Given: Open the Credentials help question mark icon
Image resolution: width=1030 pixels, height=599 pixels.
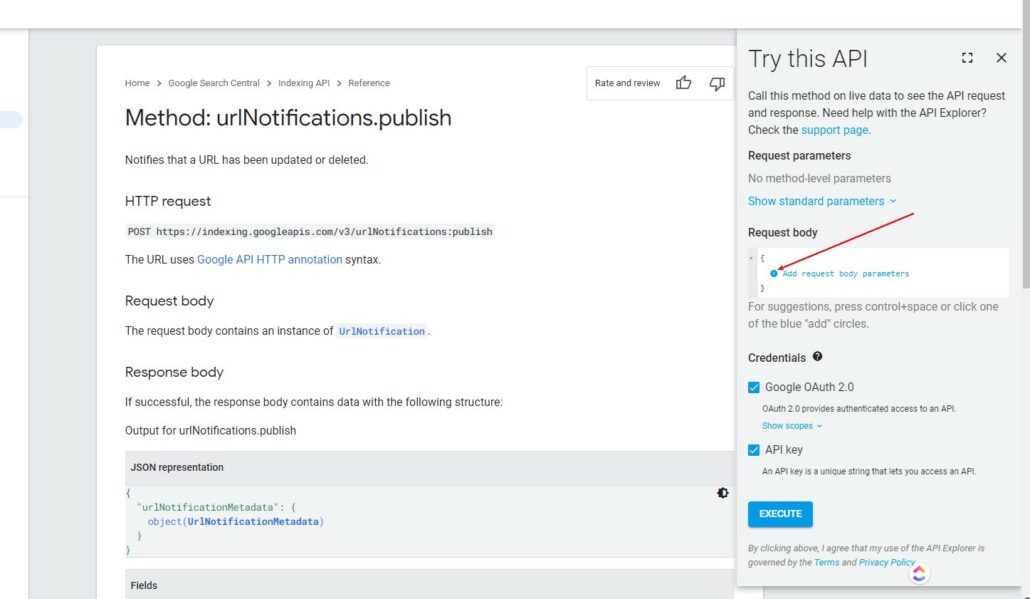Looking at the screenshot, I should click(818, 357).
